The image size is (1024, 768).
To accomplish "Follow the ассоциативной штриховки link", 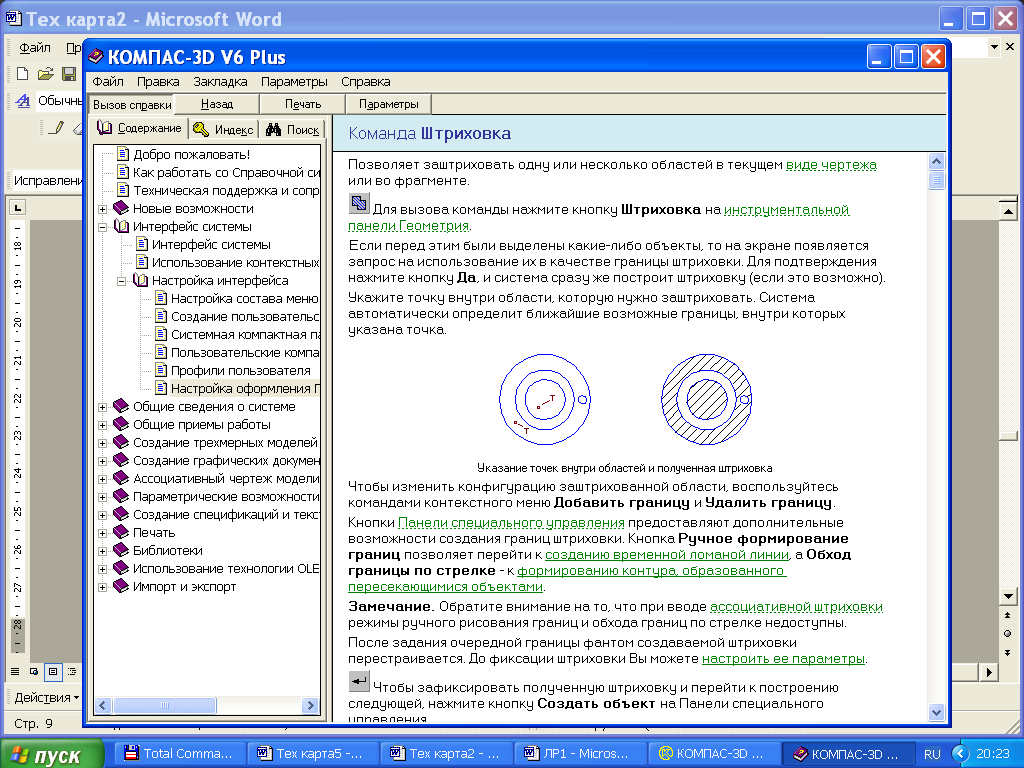I will click(796, 607).
